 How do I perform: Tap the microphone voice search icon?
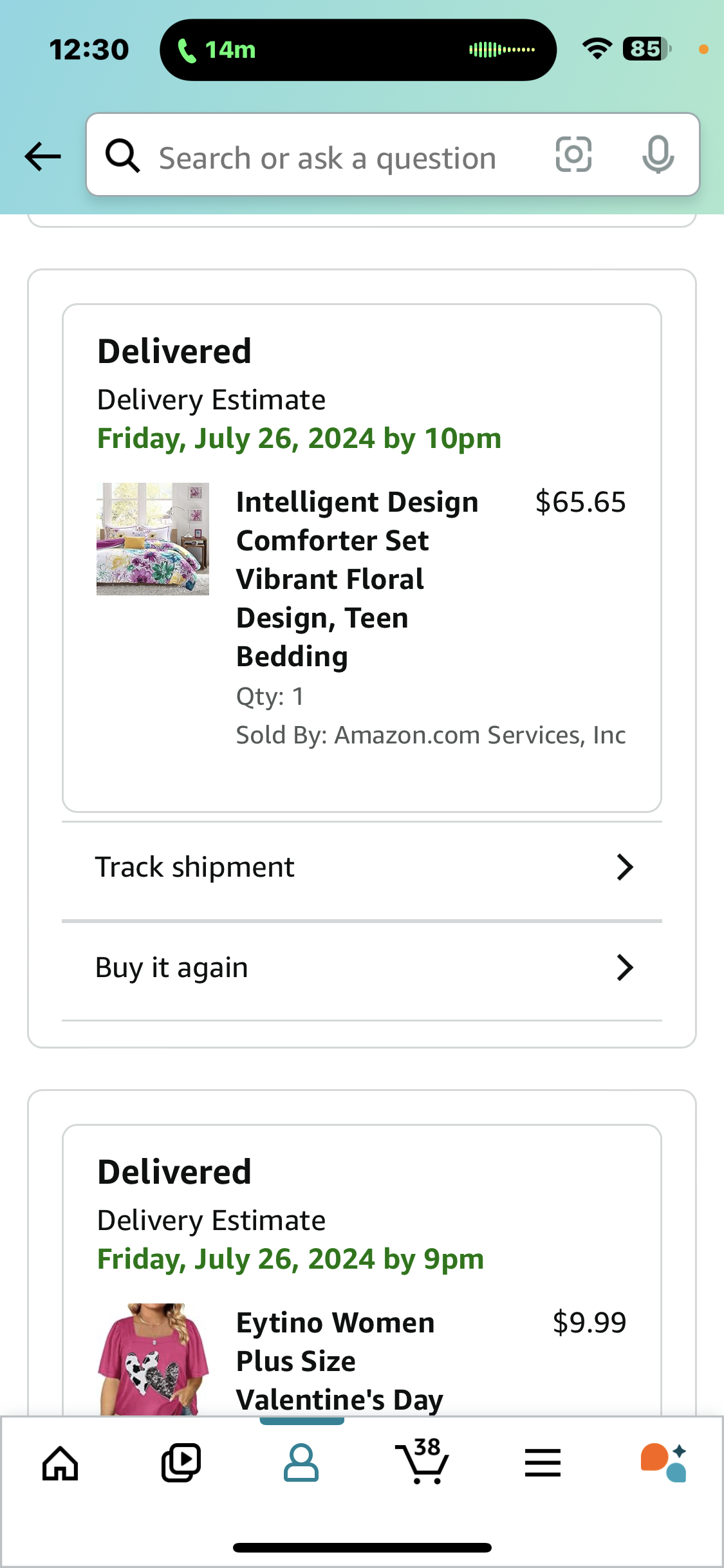pyautogui.click(x=658, y=154)
